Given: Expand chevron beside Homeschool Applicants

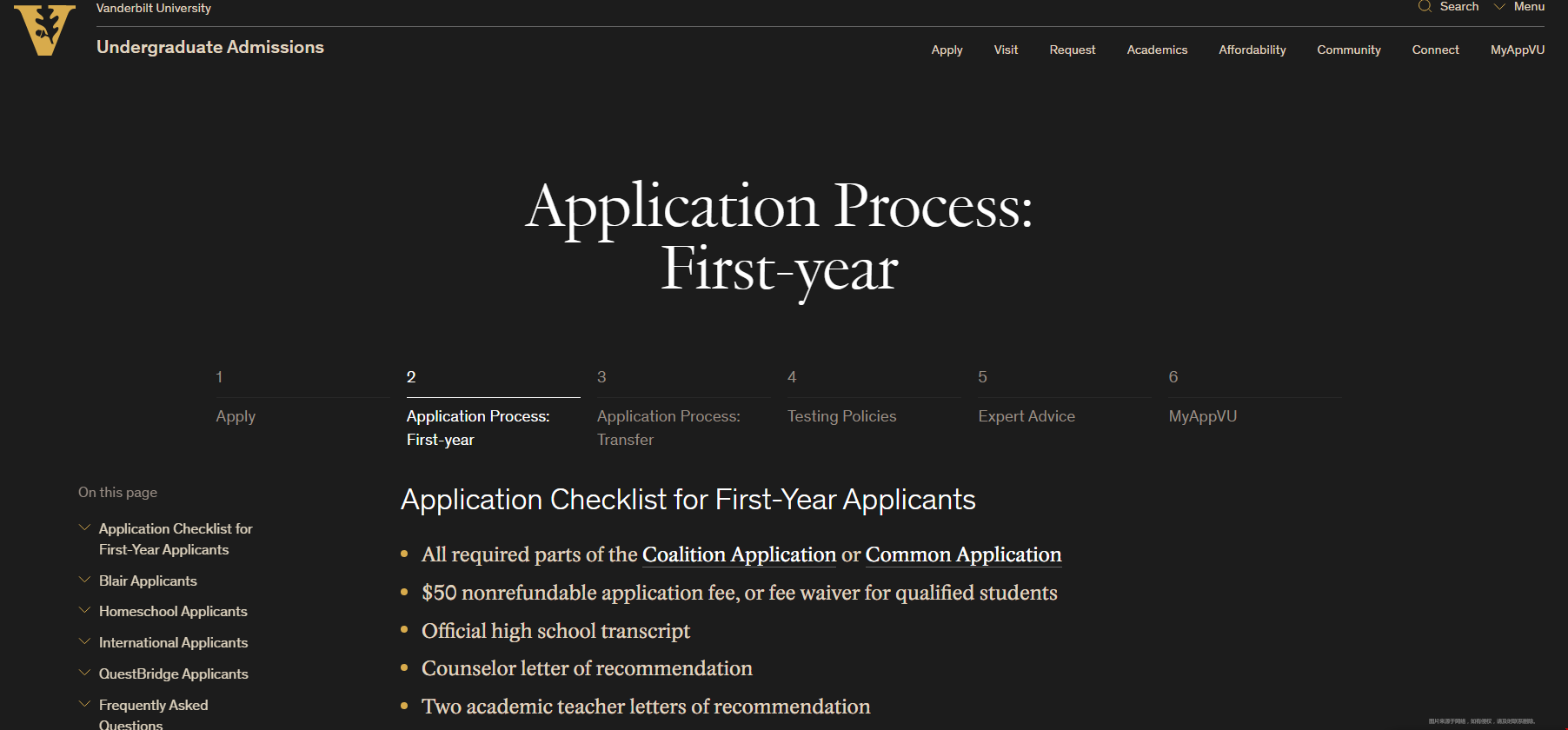Looking at the screenshot, I should pos(84,610).
